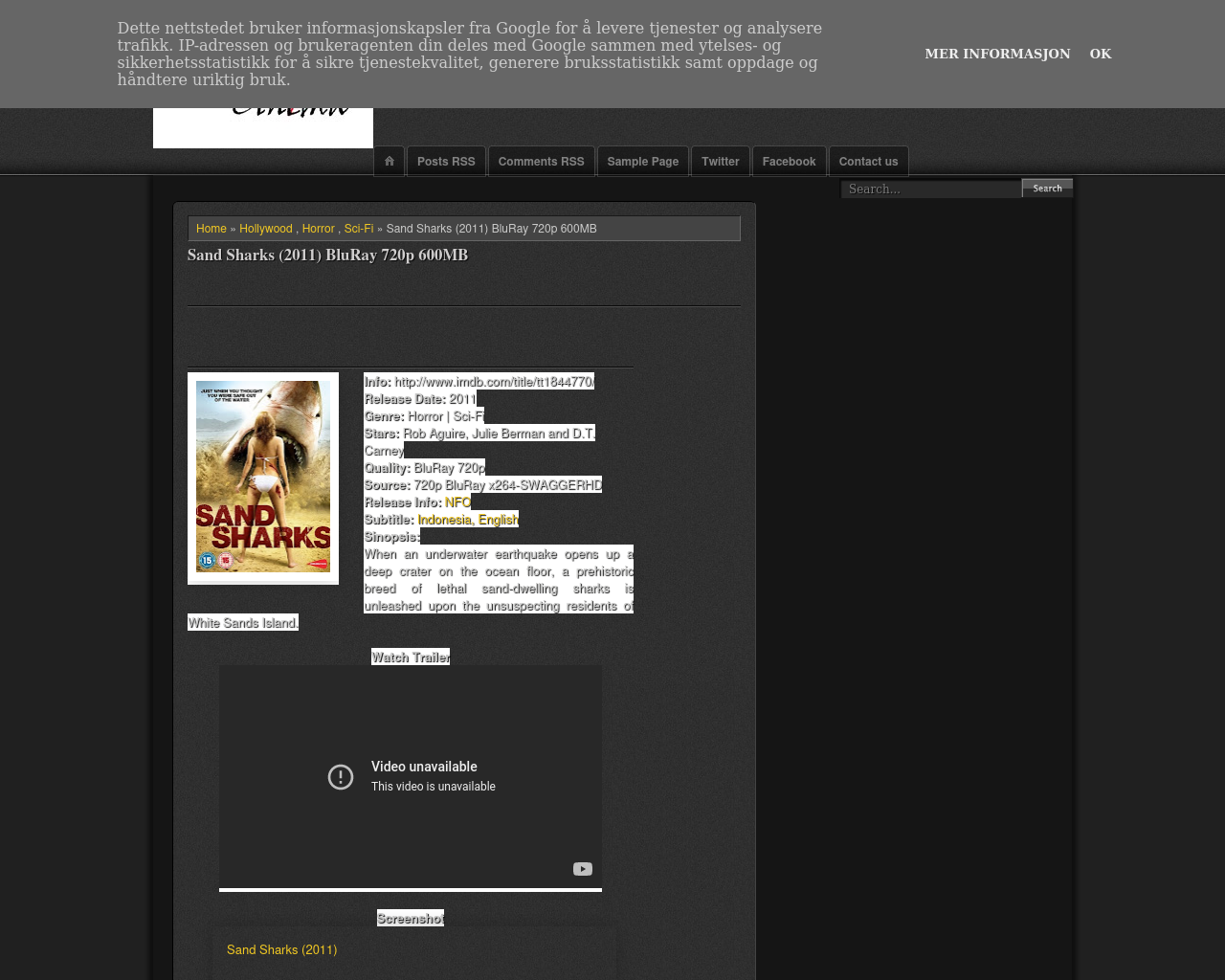The height and width of the screenshot is (980, 1225).
Task: Accept cookies with OK button
Action: [x=1101, y=54]
